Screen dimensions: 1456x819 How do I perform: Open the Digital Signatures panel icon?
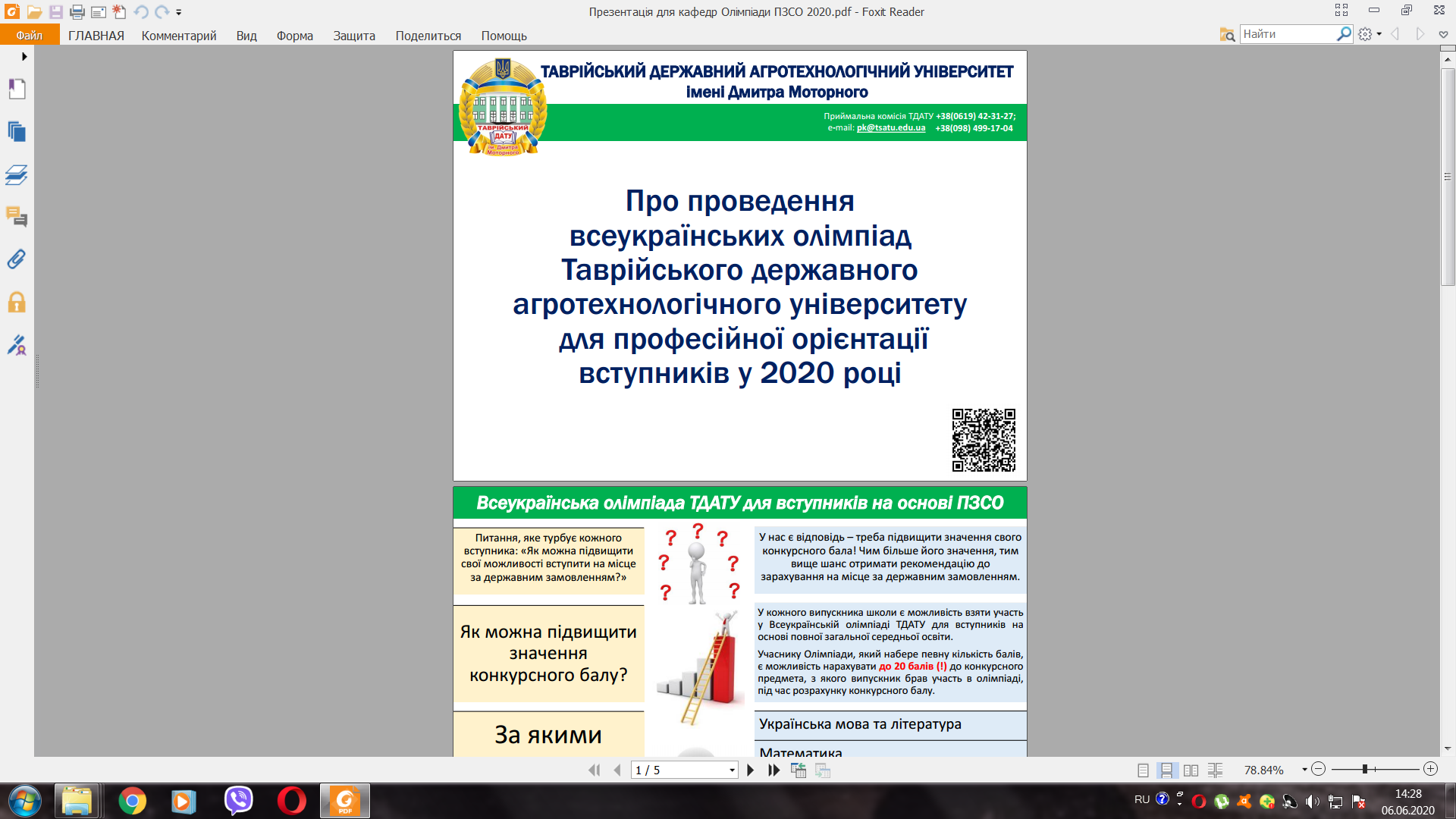pyautogui.click(x=17, y=346)
